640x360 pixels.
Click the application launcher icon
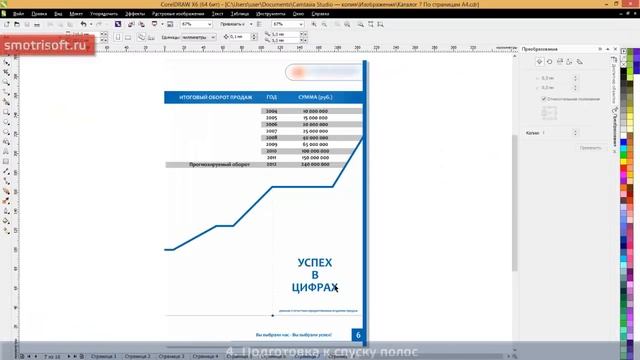[x=154, y=24]
